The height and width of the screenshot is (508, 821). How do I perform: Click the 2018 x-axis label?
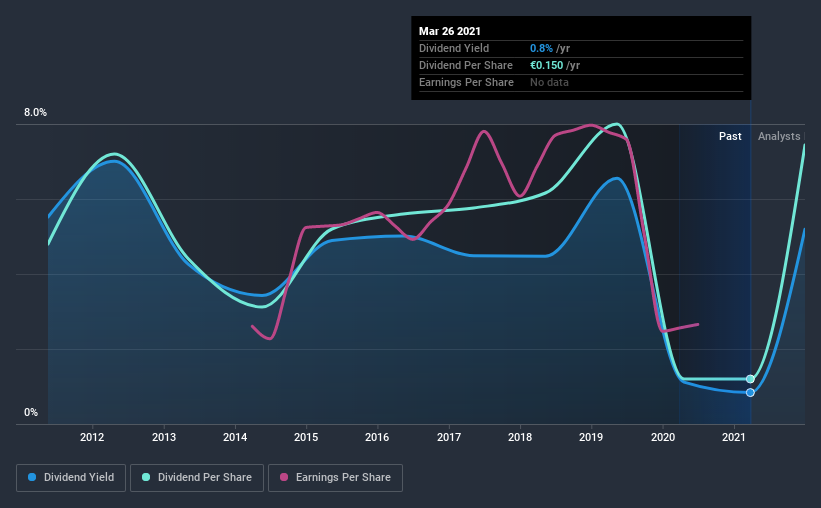520,437
